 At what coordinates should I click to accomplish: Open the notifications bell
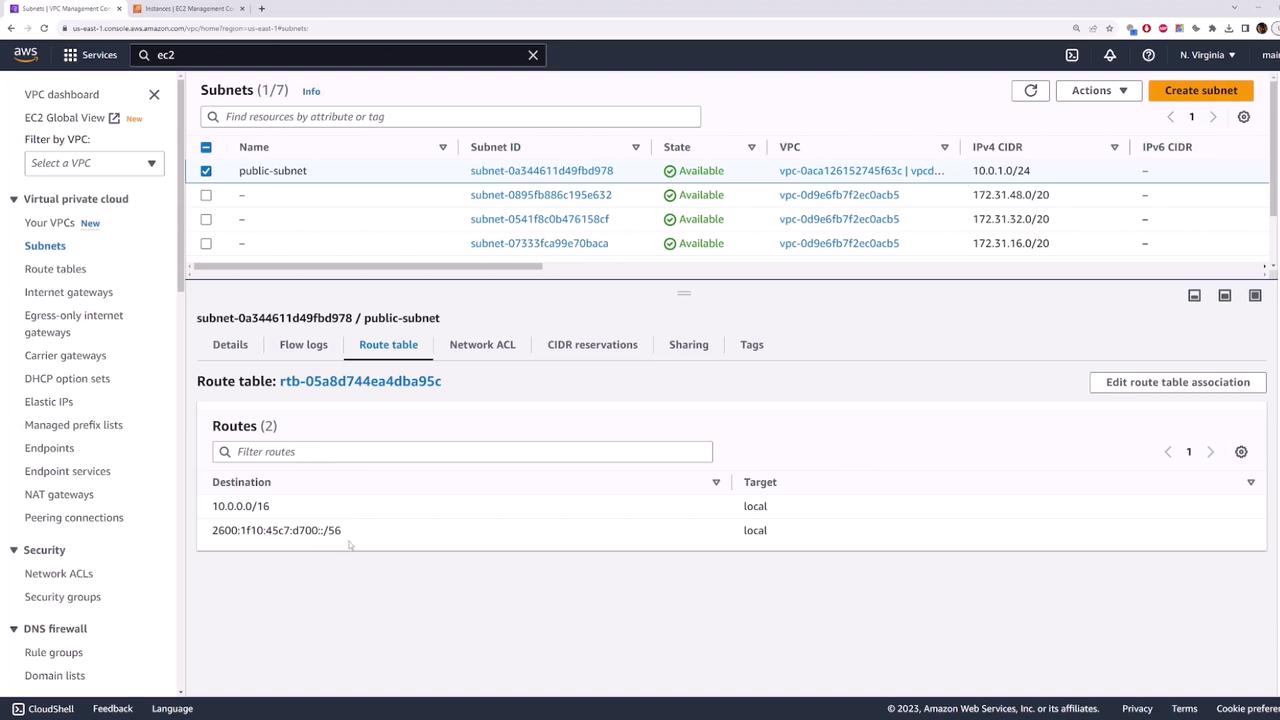(1110, 55)
